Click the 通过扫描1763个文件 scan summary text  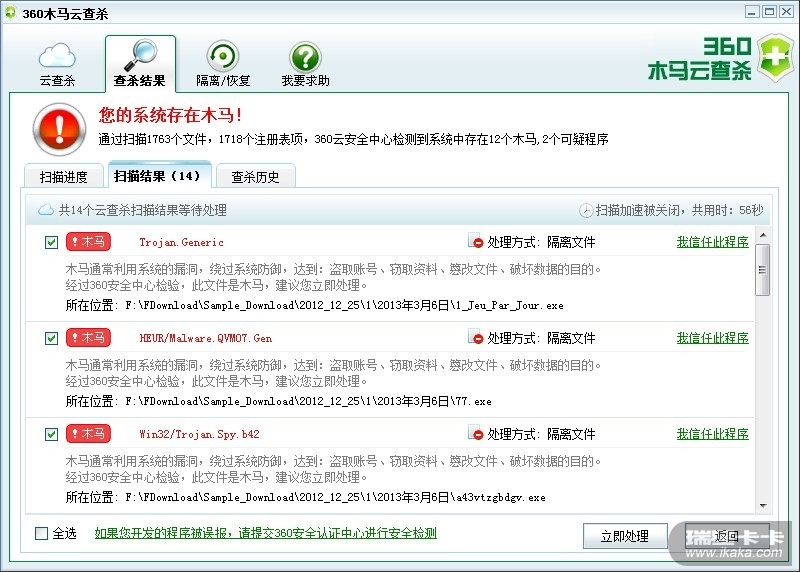point(353,139)
